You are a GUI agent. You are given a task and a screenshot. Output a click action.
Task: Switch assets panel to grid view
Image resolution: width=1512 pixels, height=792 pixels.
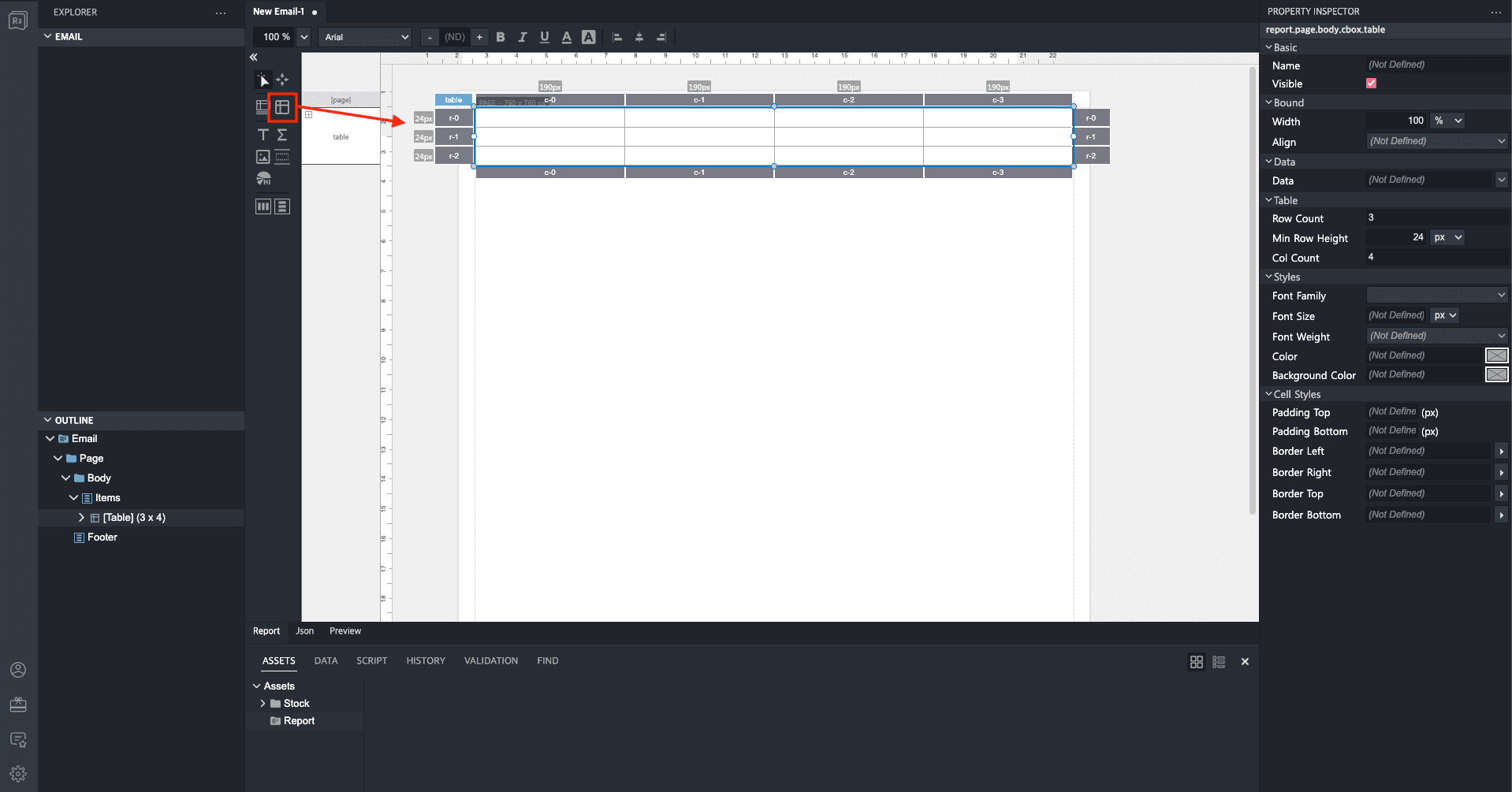(1197, 662)
